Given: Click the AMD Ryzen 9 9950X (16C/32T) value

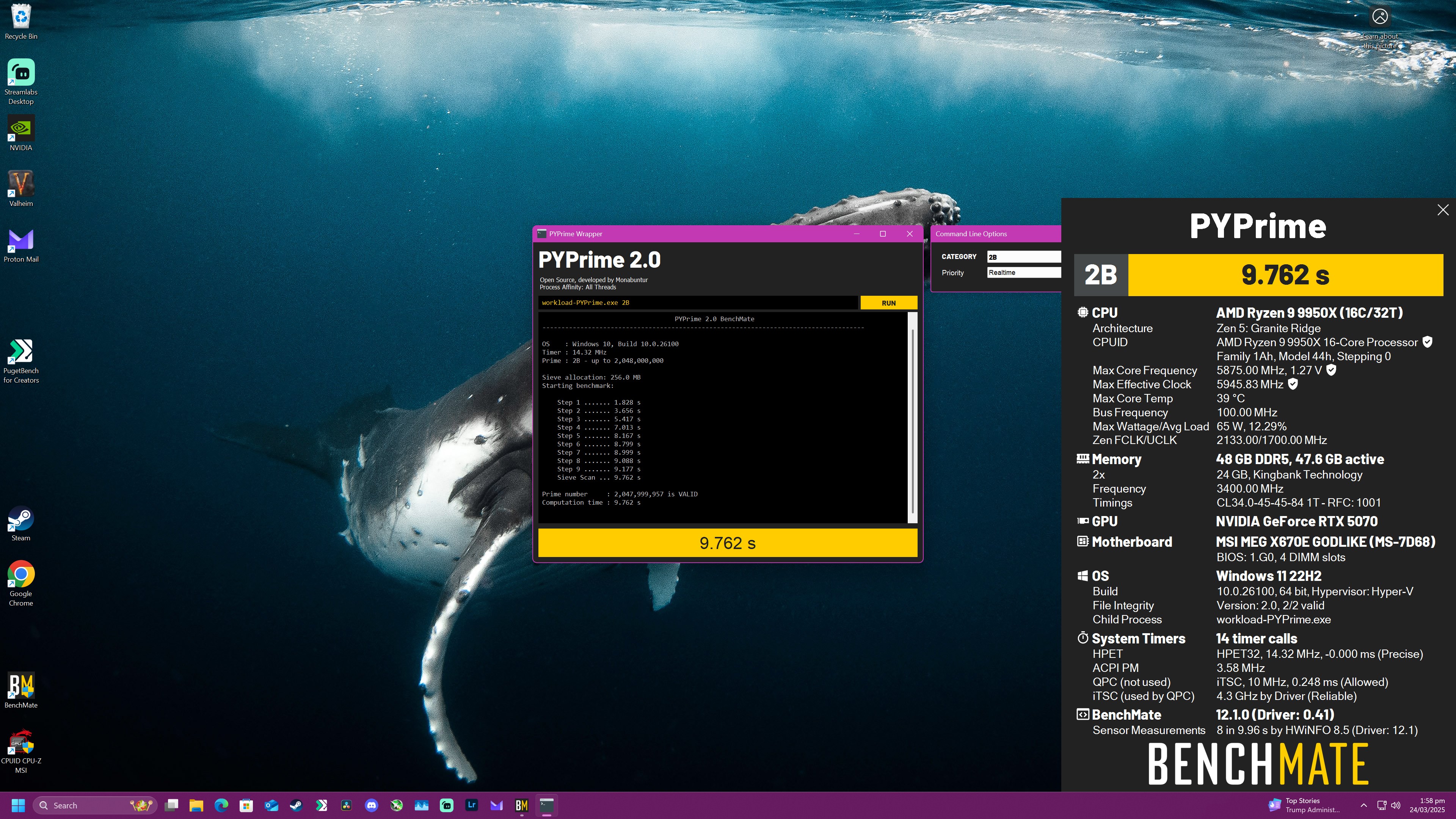Looking at the screenshot, I should pyautogui.click(x=1309, y=312).
